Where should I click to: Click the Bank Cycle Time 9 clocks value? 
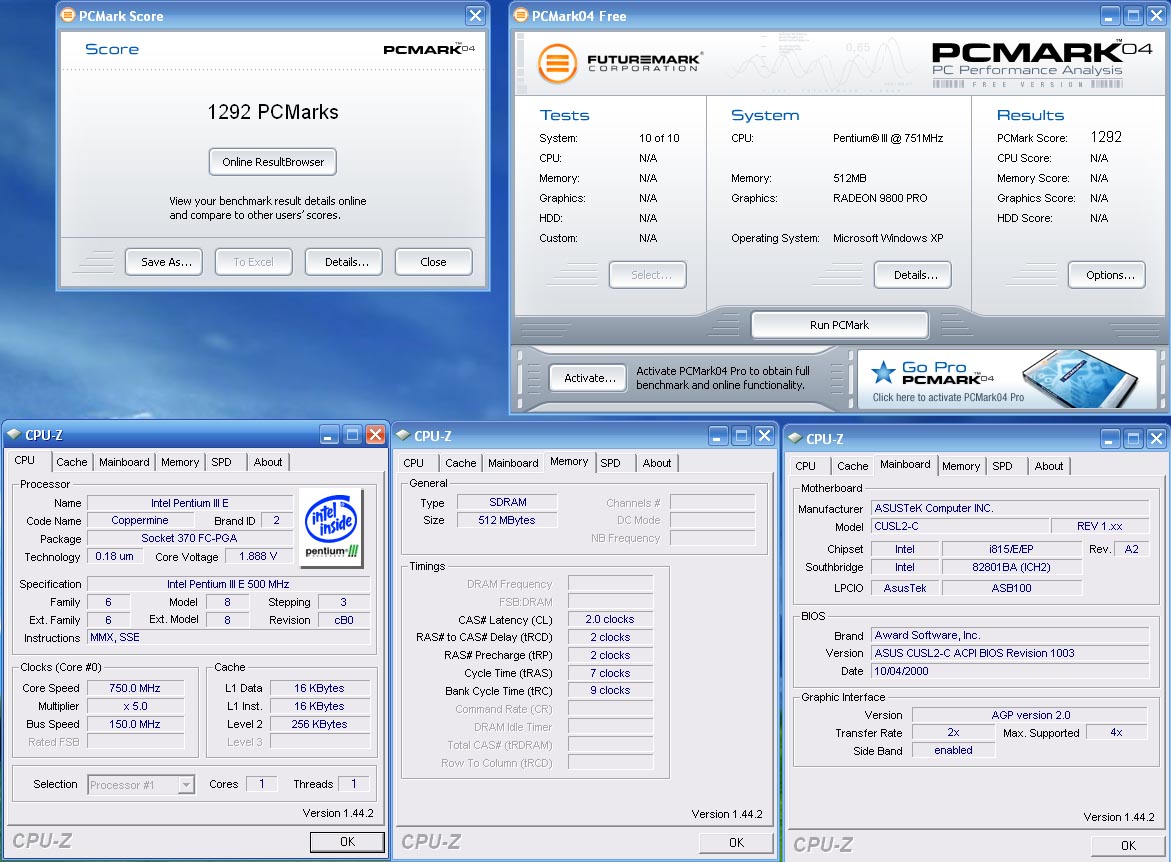pyautogui.click(x=609, y=690)
